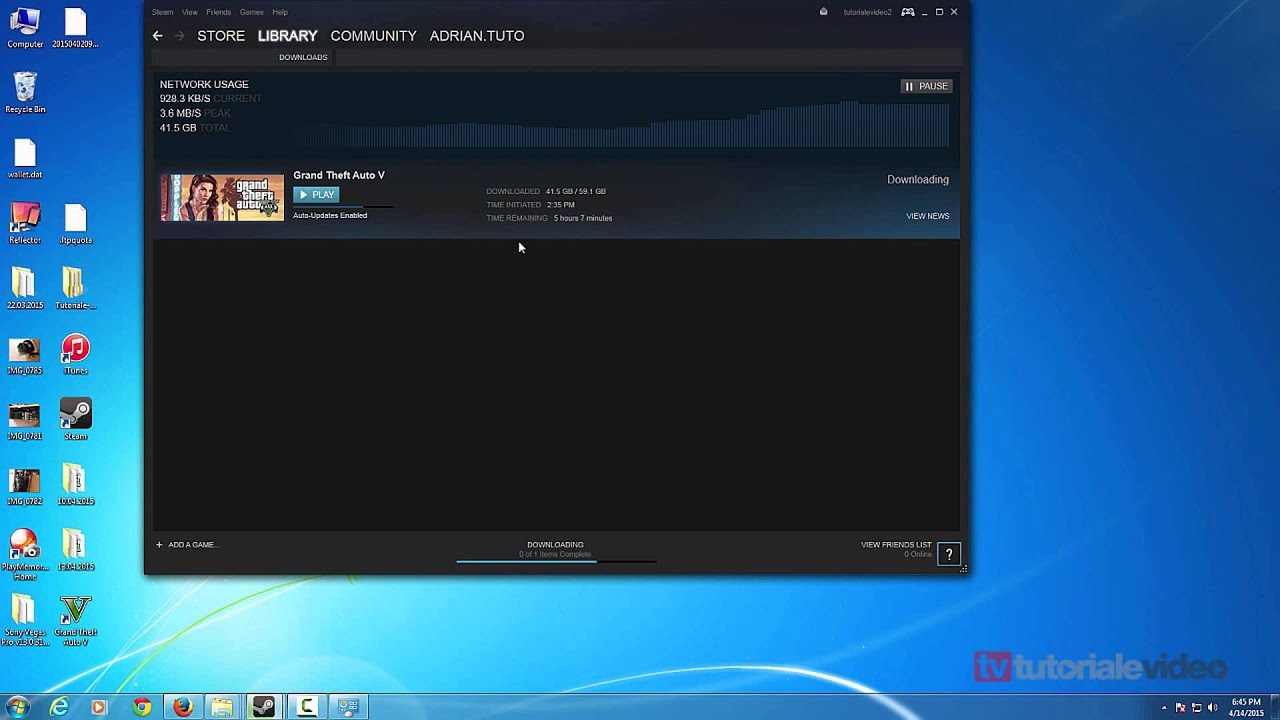The height and width of the screenshot is (720, 1280).
Task: Click the VIEW NEWS link
Action: coord(928,216)
